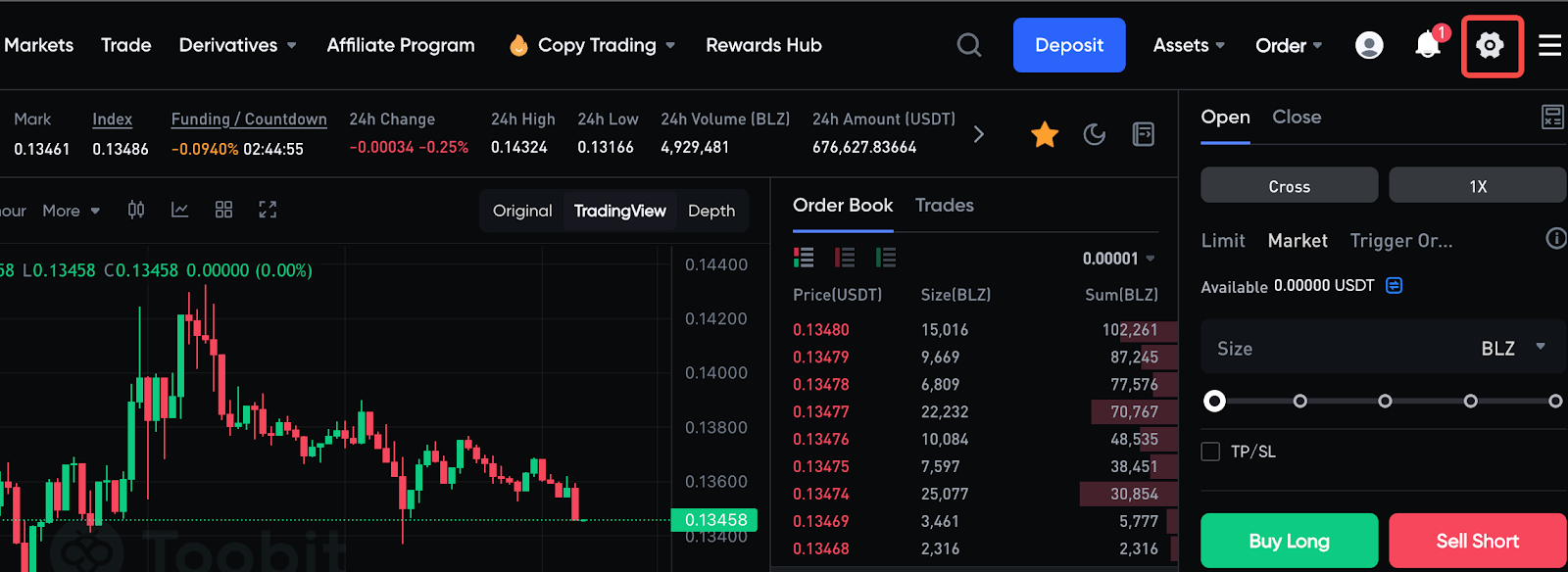Toggle the favorite star icon
This screenshot has height=572, width=1568.
tap(1045, 134)
